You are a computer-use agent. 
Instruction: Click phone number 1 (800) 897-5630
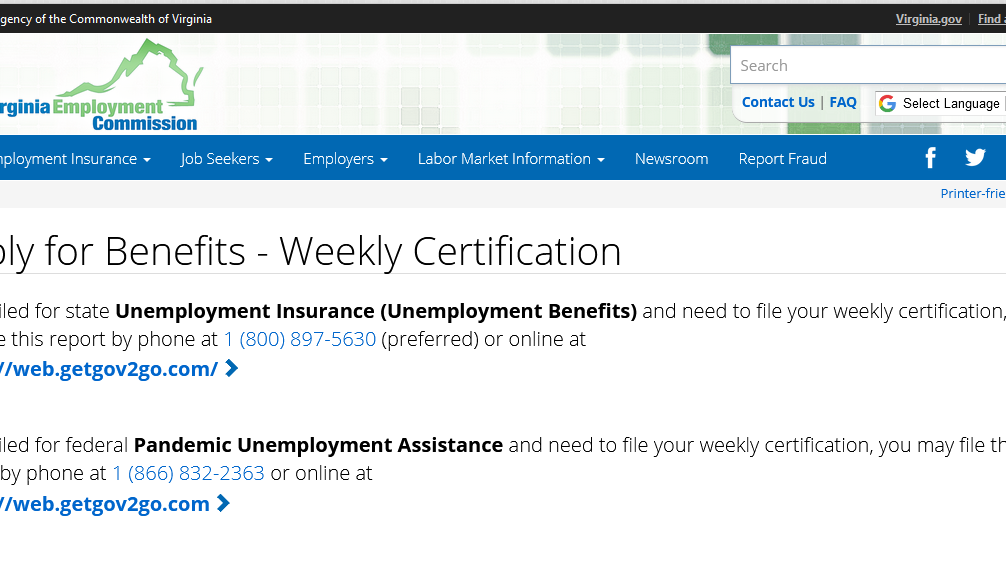coord(300,339)
